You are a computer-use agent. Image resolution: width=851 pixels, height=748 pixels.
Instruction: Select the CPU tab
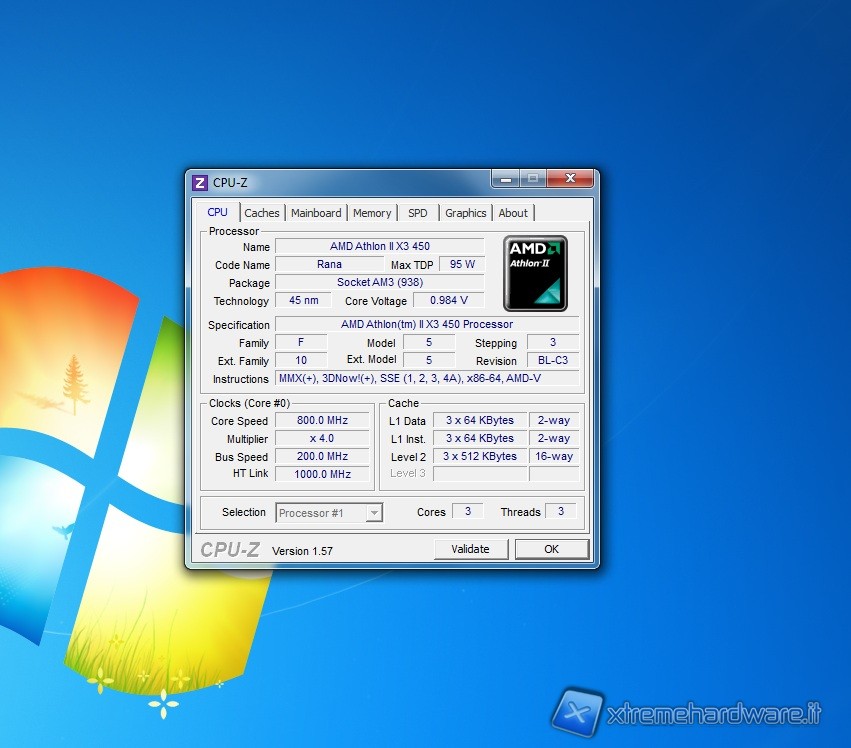click(x=217, y=212)
